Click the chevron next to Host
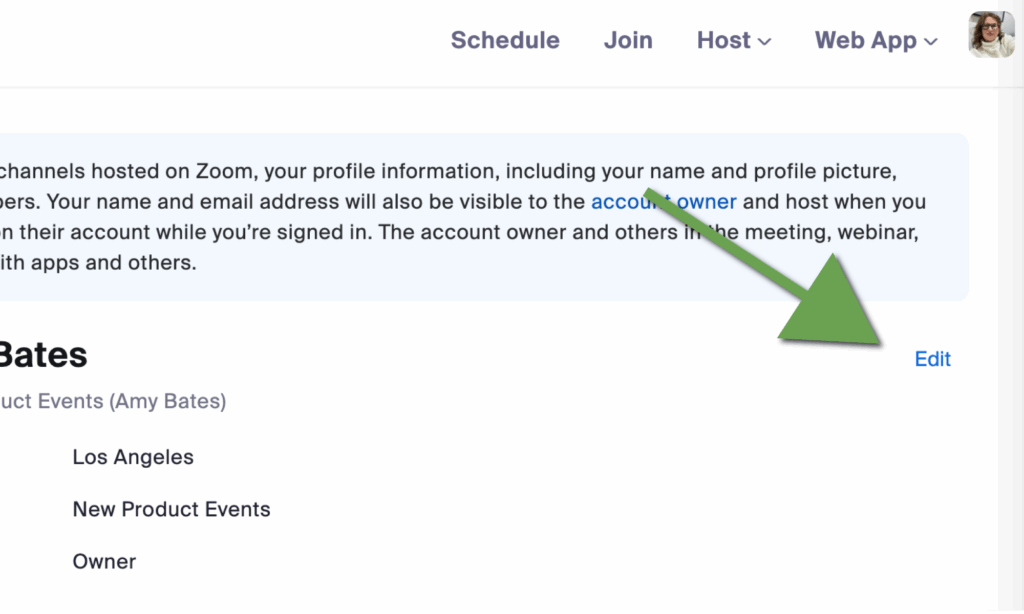This screenshot has width=1024, height=614. pyautogui.click(x=765, y=42)
